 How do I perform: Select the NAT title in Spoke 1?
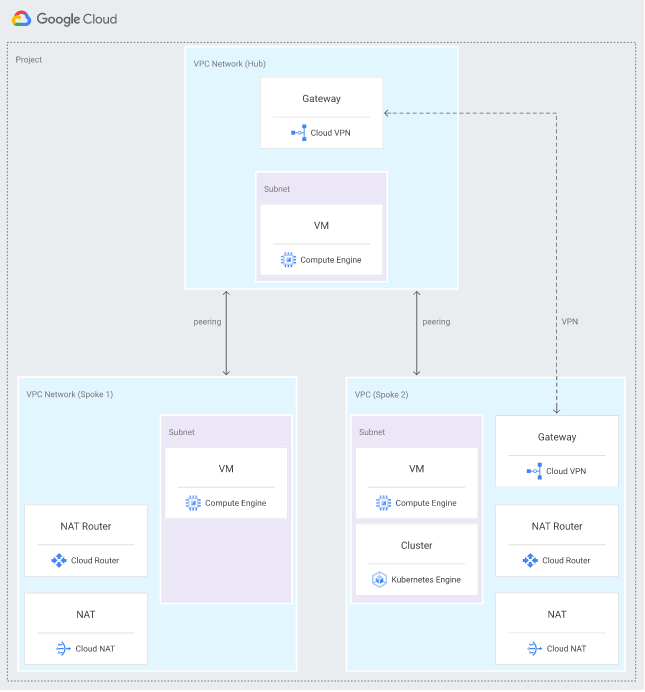(x=86, y=615)
